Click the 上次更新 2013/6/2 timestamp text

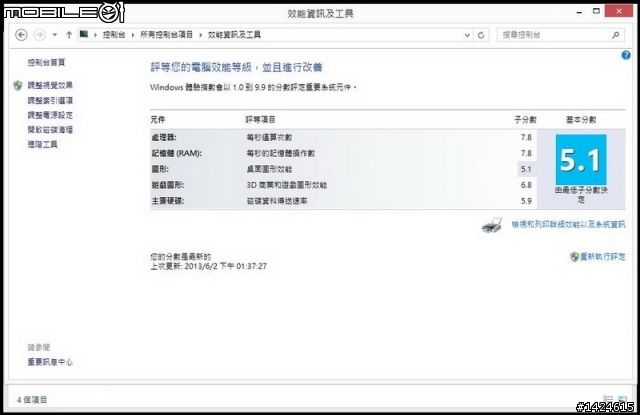pos(209,266)
